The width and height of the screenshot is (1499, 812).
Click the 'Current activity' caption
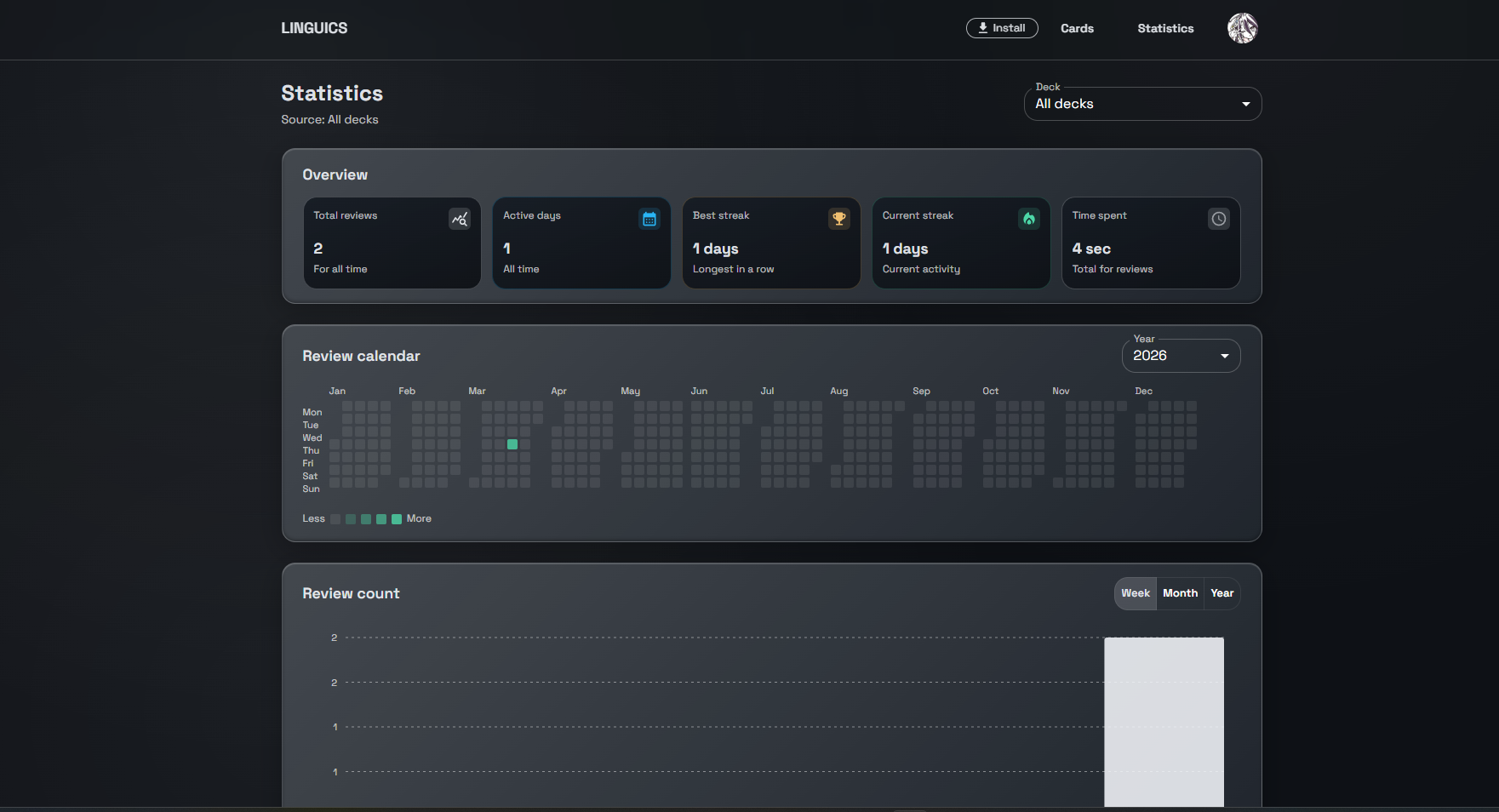pyautogui.click(x=921, y=269)
